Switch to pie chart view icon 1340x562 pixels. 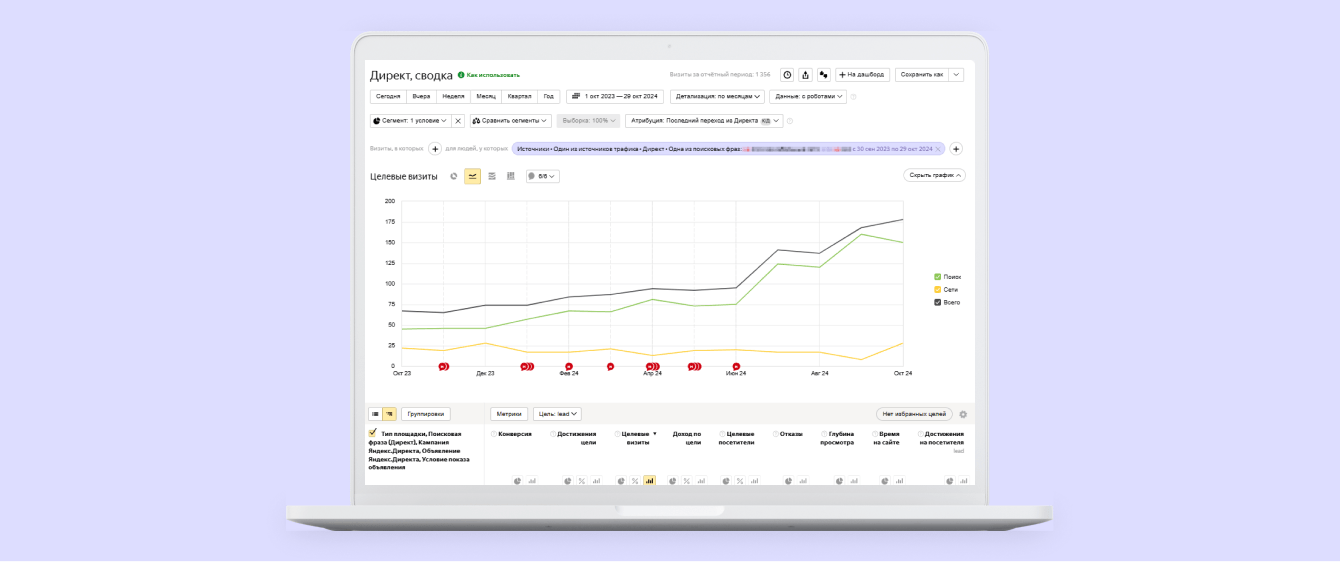tap(453, 176)
